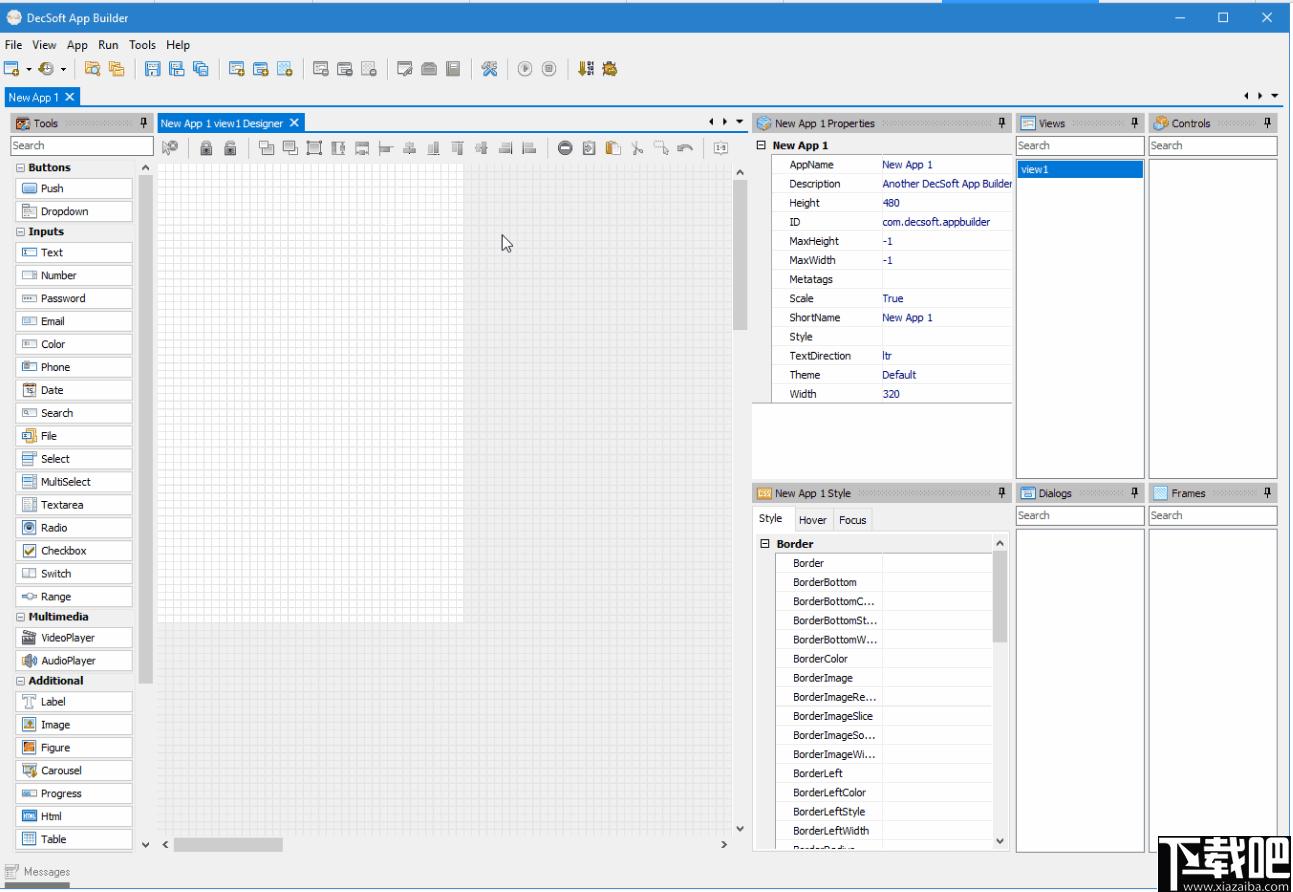
Task: Click the recent apps clock icon
Action: [46, 69]
